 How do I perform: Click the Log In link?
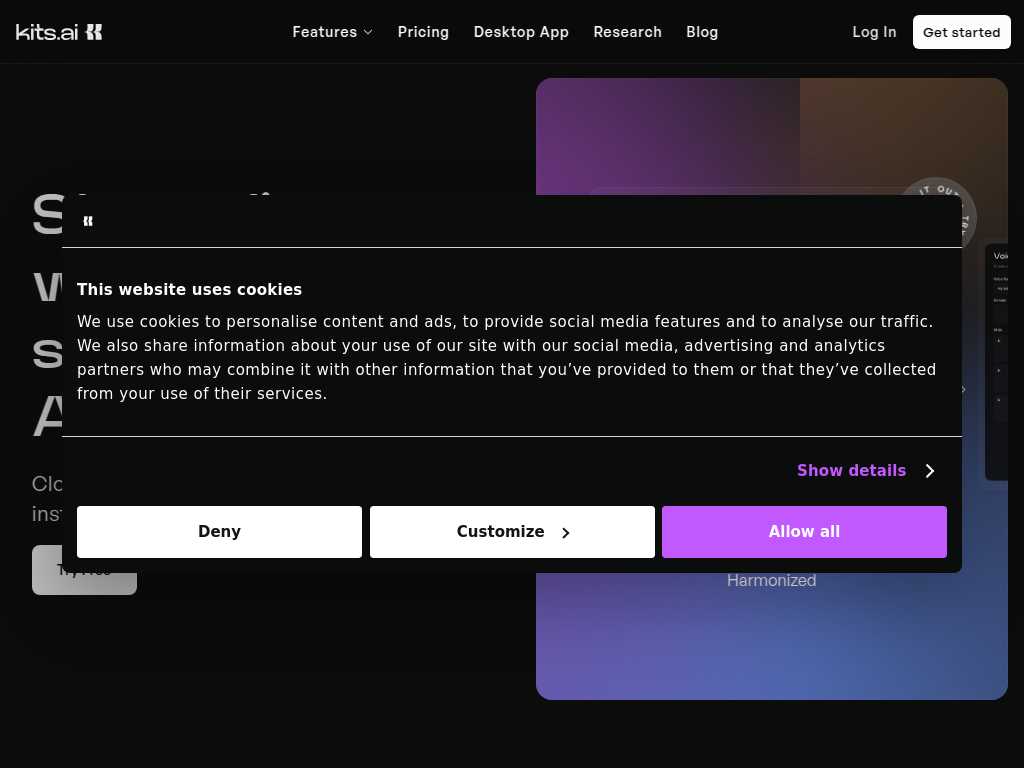pyautogui.click(x=874, y=32)
